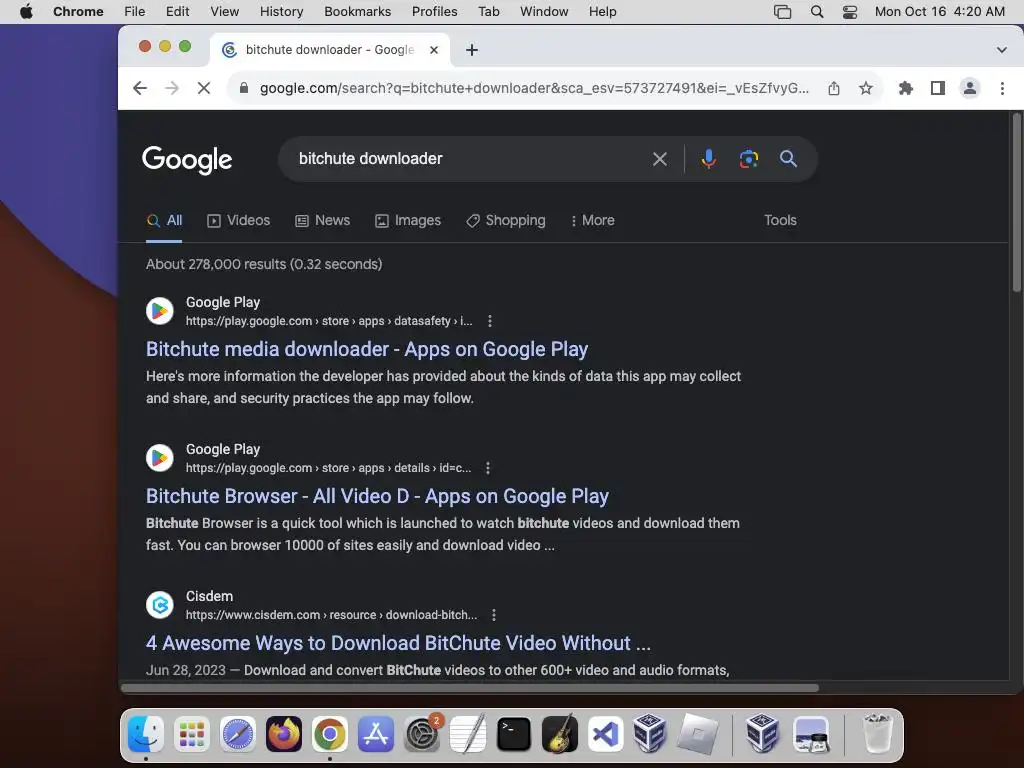
Task: Expand the More search filters
Action: pos(592,221)
